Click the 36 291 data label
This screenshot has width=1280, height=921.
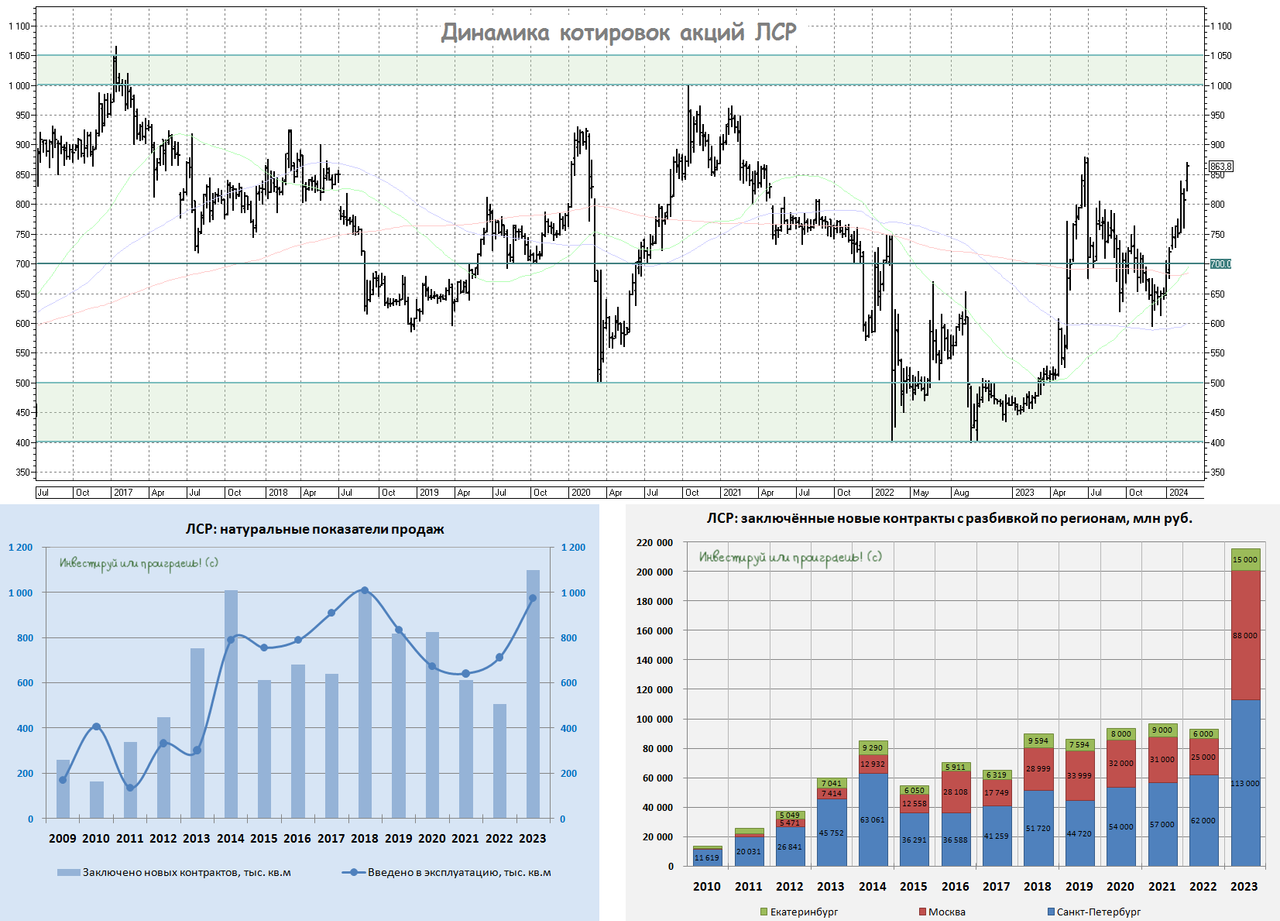coord(914,840)
